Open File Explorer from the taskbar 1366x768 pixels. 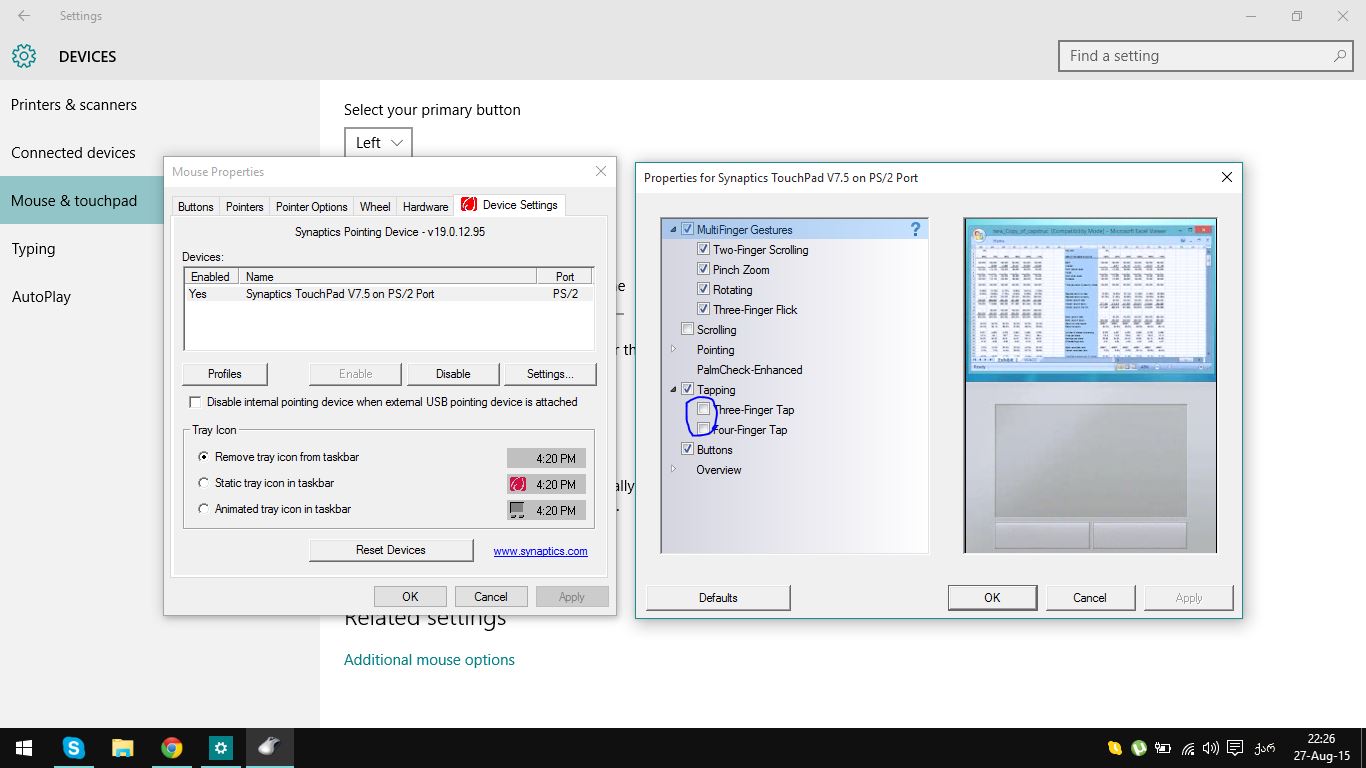pyautogui.click(x=122, y=748)
